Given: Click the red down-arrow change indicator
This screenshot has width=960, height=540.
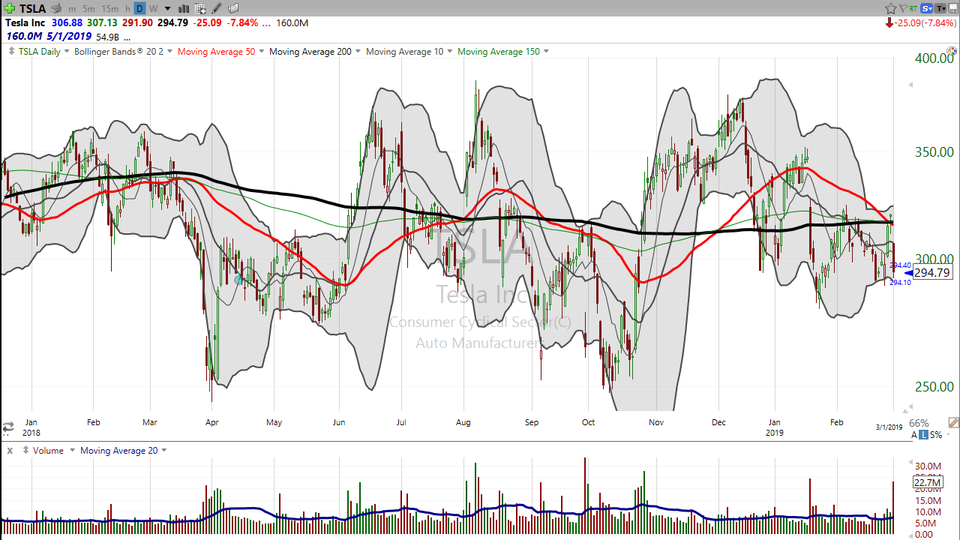Looking at the screenshot, I should pos(889,23).
